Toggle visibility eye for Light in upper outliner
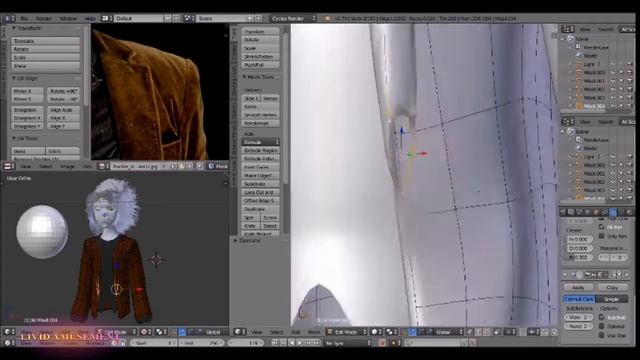Screen dimensions: 640x360 click(x=613, y=64)
